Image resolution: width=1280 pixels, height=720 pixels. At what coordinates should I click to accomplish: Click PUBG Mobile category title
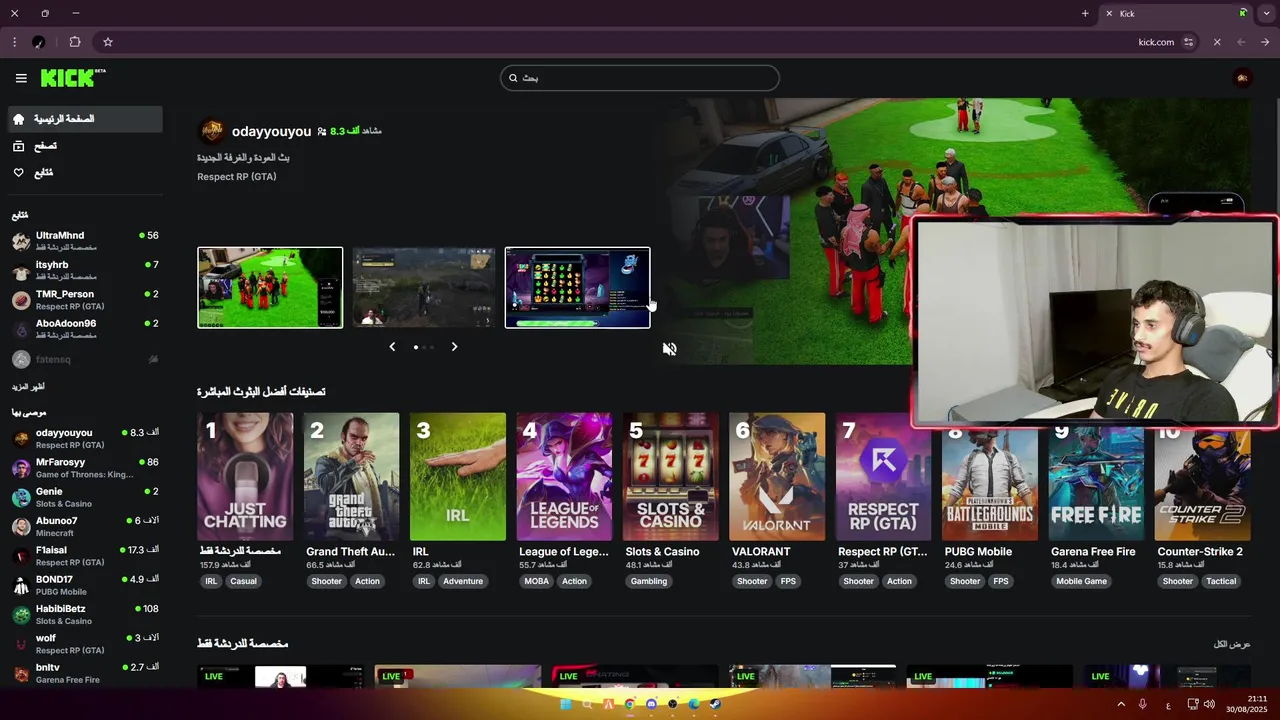(x=978, y=552)
